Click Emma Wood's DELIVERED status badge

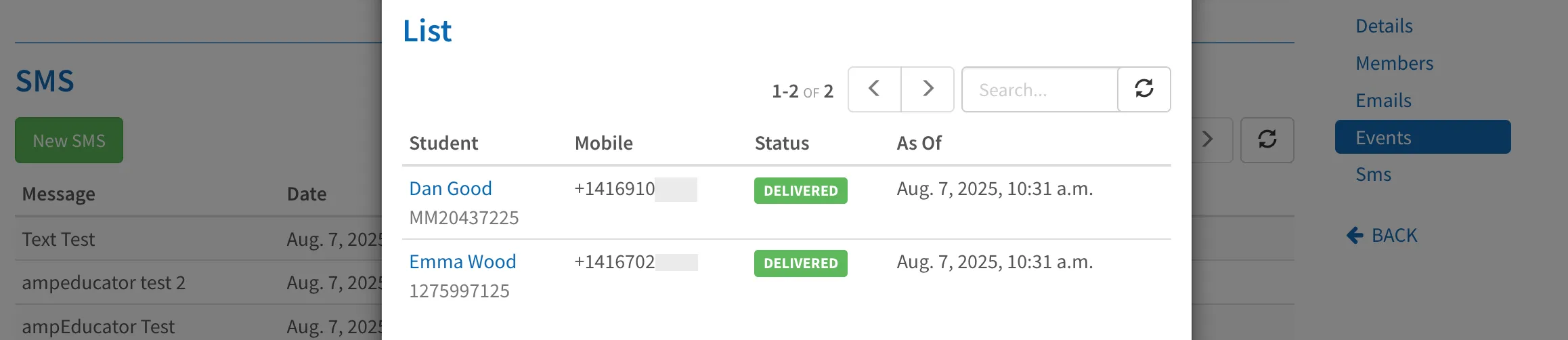801,263
